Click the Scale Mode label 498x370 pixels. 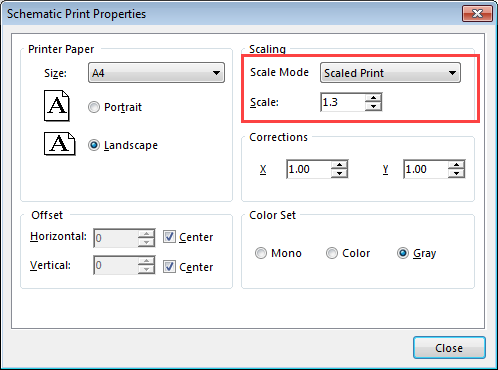(x=279, y=72)
